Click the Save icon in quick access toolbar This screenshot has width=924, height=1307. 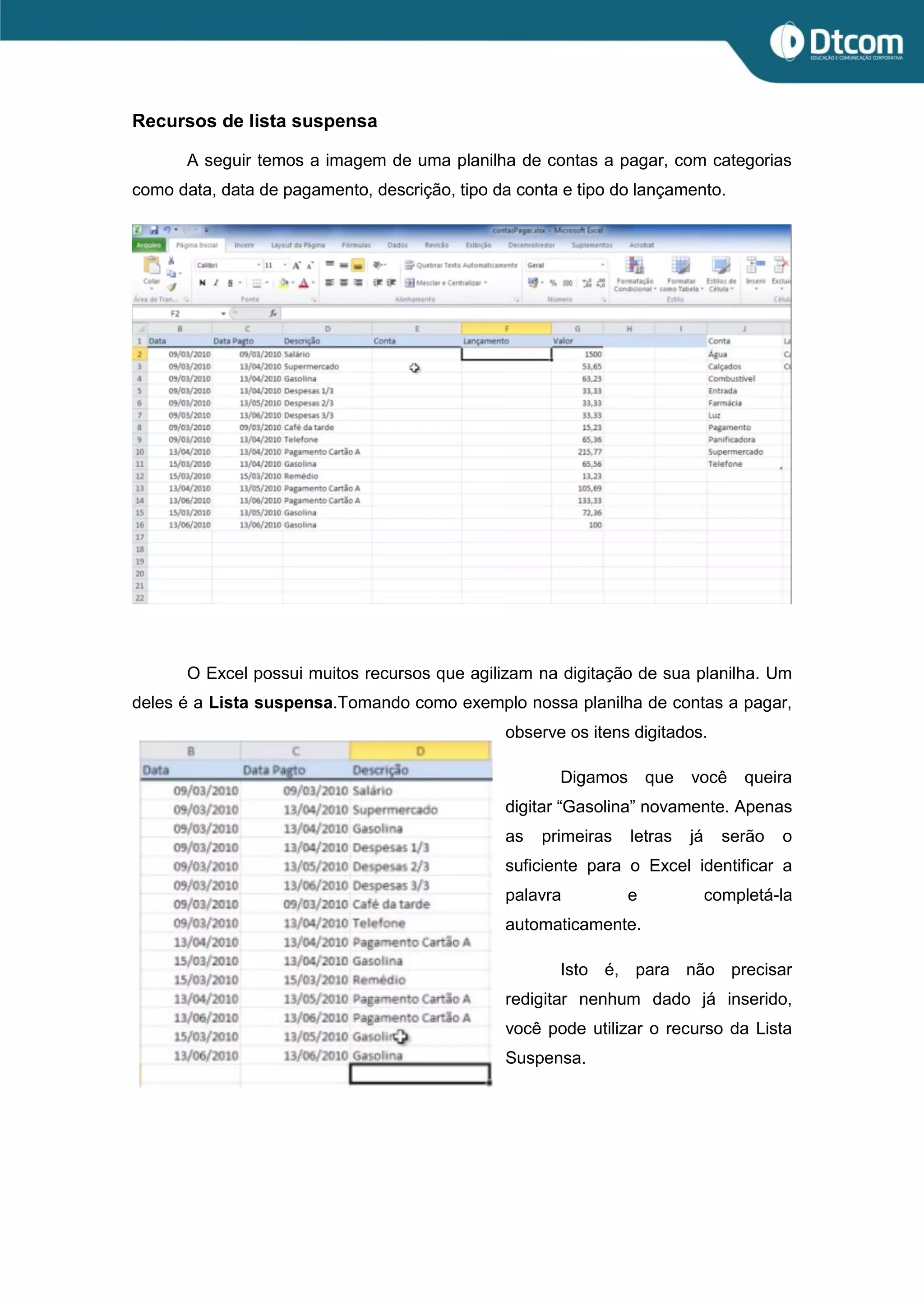point(153,230)
